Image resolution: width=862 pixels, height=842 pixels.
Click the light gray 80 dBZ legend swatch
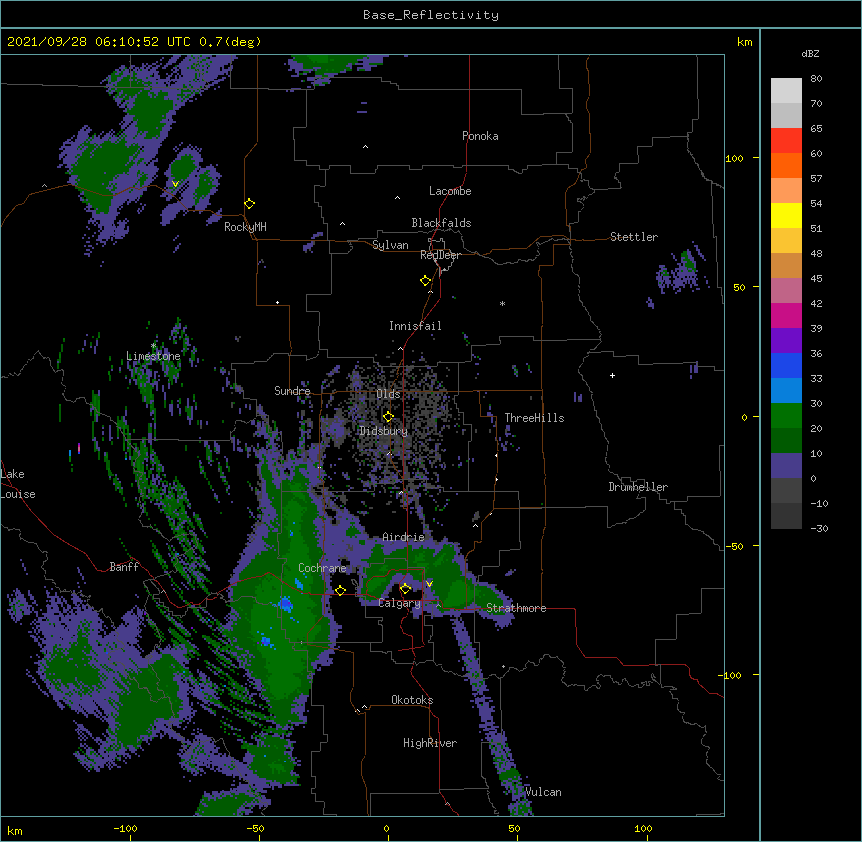pos(786,90)
